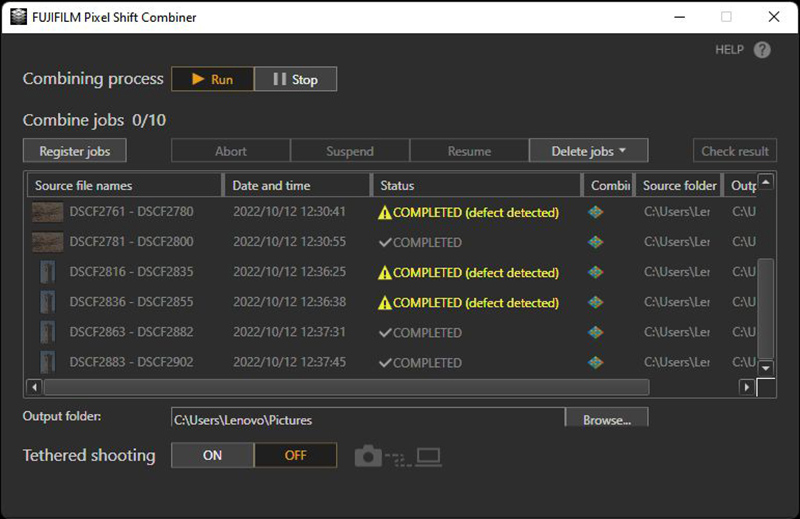The height and width of the screenshot is (519, 800).
Task: Click warning icon on DSCF2836 - DSCF2855 row
Action: point(385,302)
